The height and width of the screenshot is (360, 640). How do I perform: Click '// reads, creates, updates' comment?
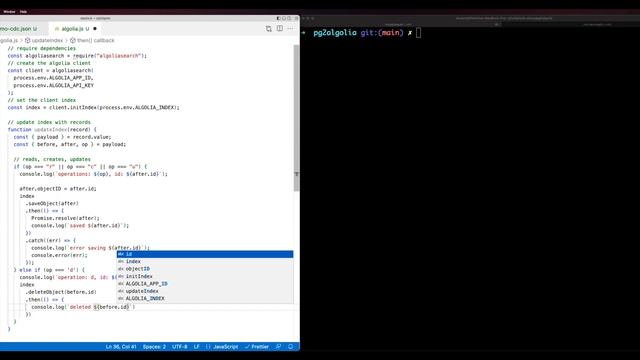[52, 159]
